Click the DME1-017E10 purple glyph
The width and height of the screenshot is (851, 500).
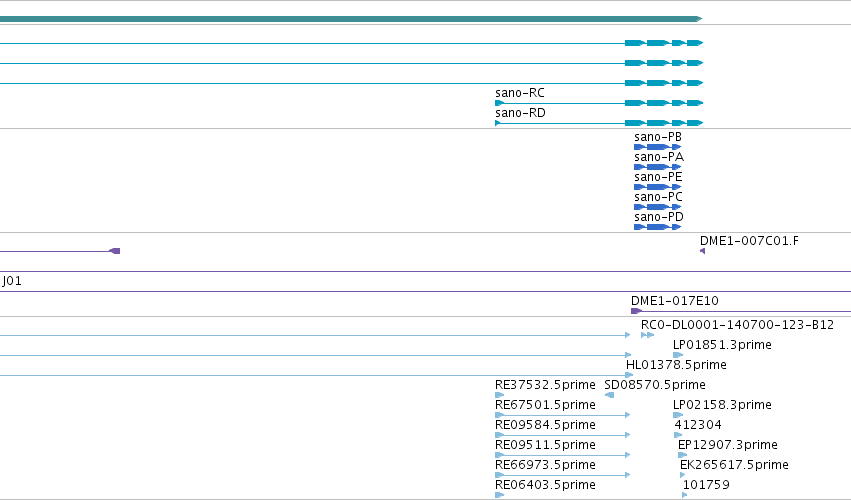point(636,311)
